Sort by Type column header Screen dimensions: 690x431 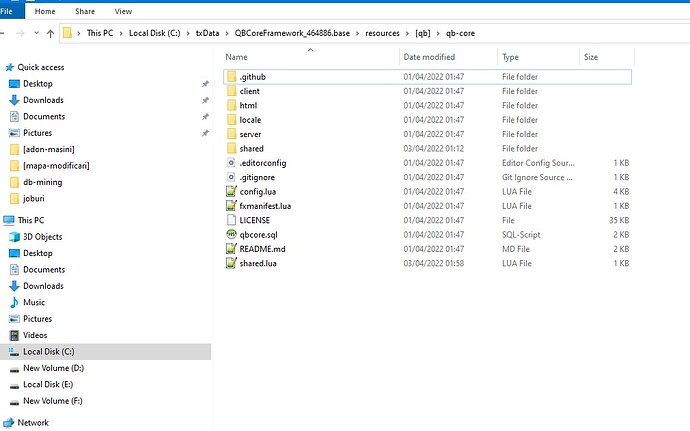click(510, 57)
